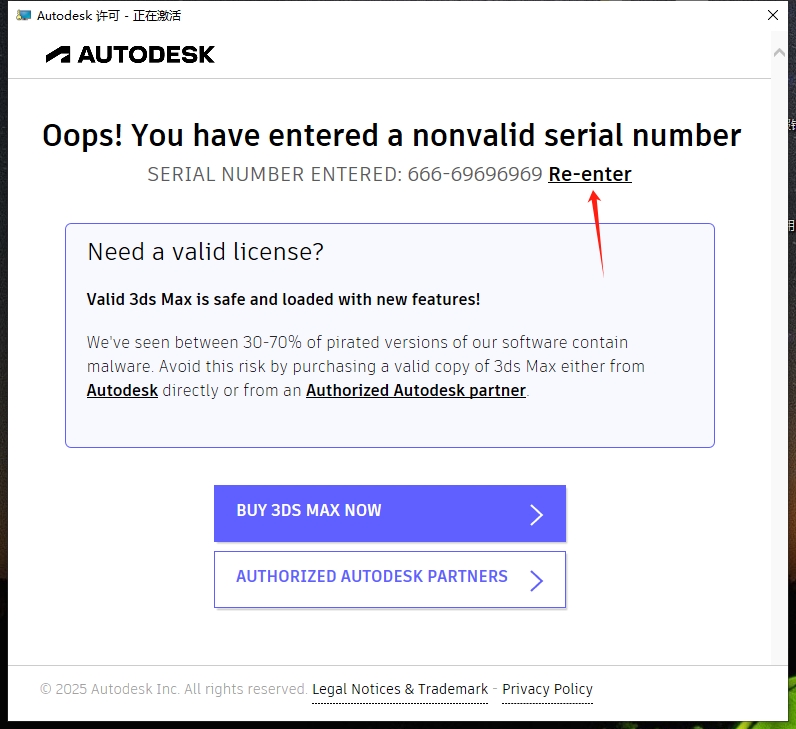Screen dimensions: 796x729
Task: Open the Authorized Autodesk partner paragraph link
Action: 415,390
